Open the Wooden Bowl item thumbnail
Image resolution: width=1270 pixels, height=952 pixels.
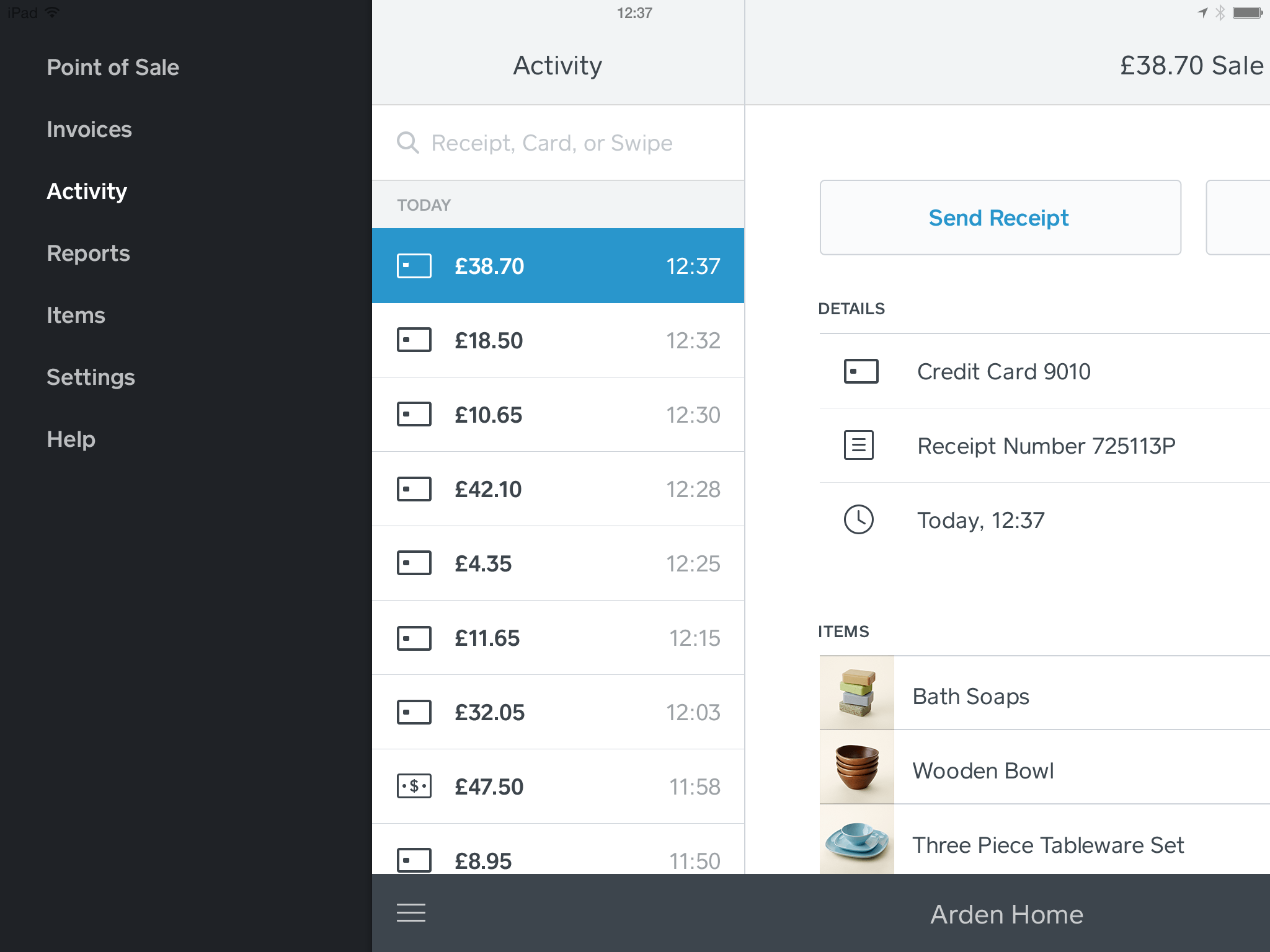point(857,767)
